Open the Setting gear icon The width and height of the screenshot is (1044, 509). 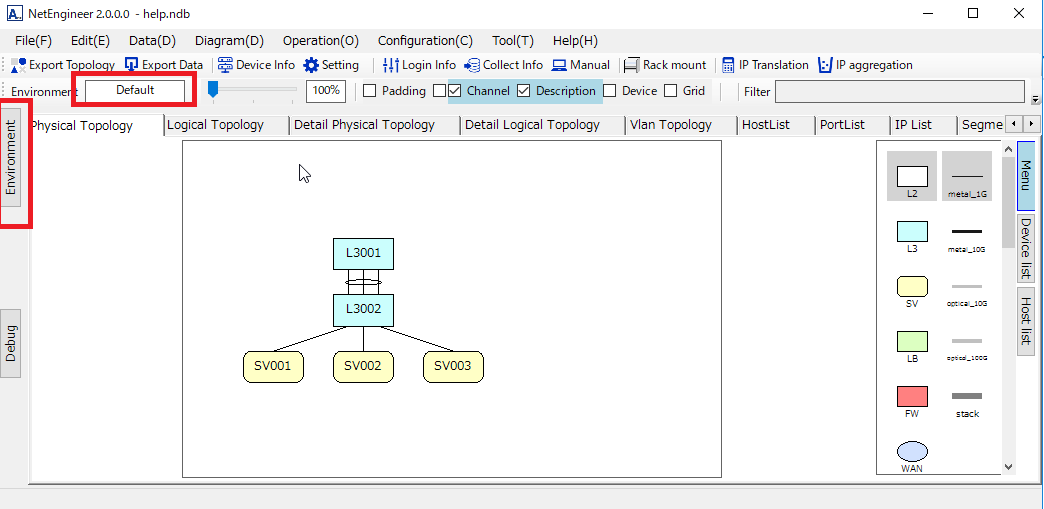tap(311, 65)
